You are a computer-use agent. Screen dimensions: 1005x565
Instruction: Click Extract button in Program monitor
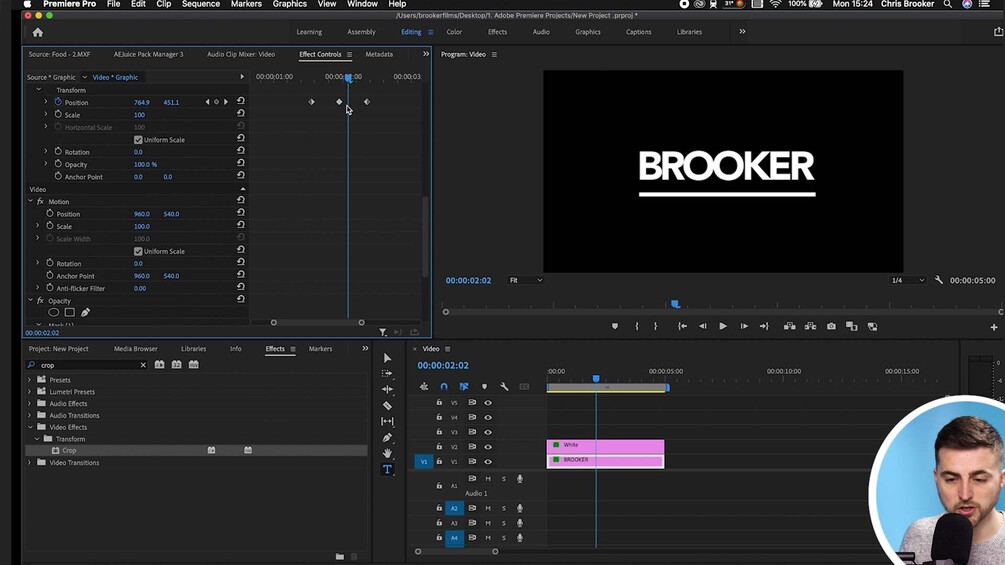point(810,326)
